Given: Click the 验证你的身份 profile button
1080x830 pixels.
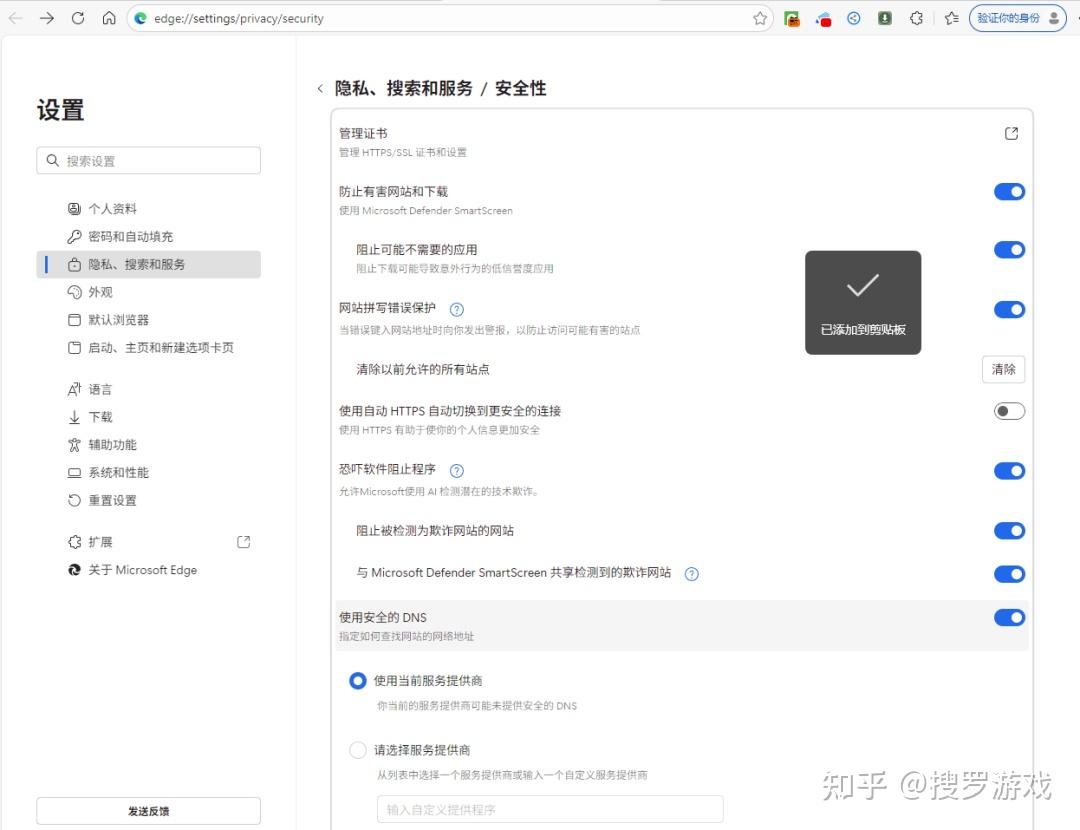Looking at the screenshot, I should click(x=1017, y=19).
